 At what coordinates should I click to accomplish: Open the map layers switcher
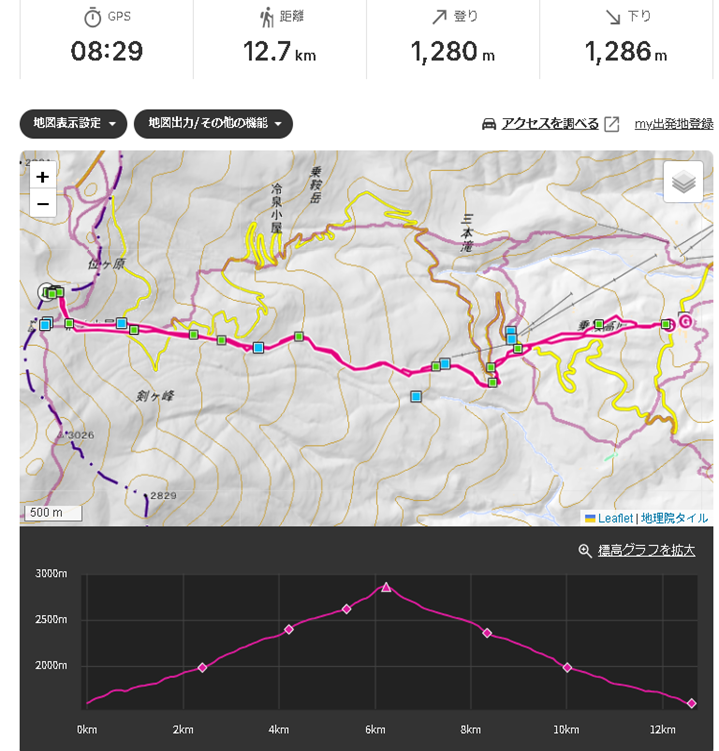click(684, 182)
